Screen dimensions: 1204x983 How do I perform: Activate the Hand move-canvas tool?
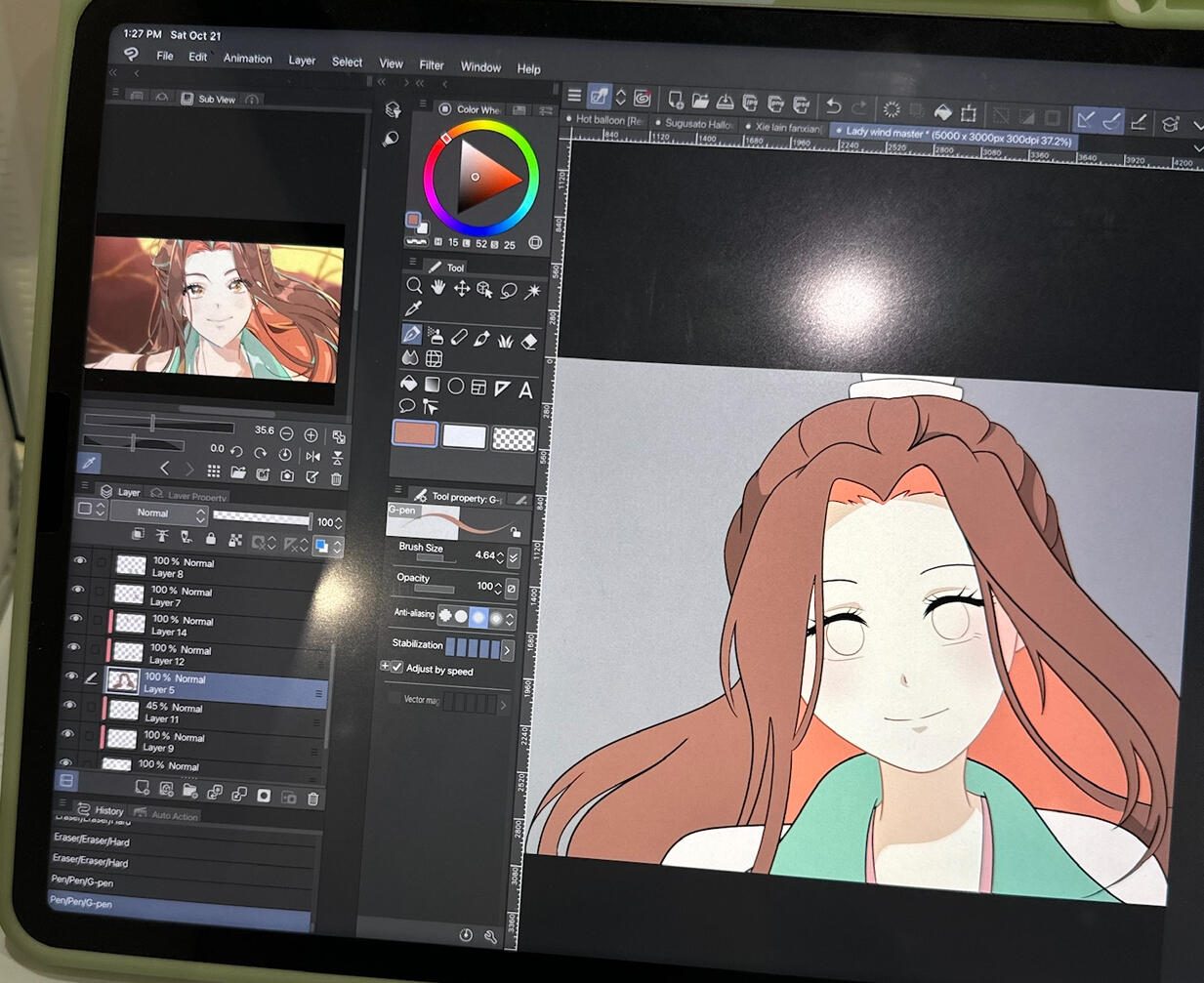click(x=437, y=287)
